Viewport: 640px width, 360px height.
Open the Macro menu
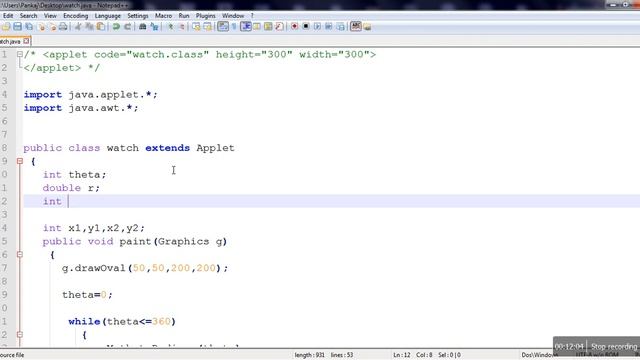point(163,16)
